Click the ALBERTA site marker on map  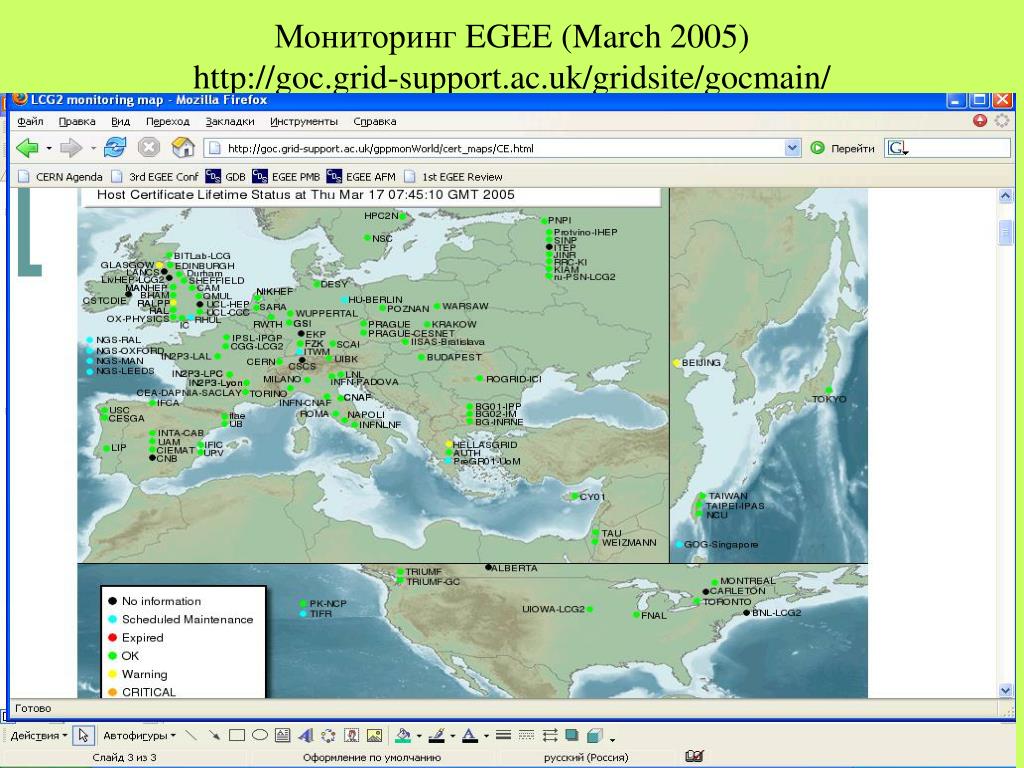point(488,568)
